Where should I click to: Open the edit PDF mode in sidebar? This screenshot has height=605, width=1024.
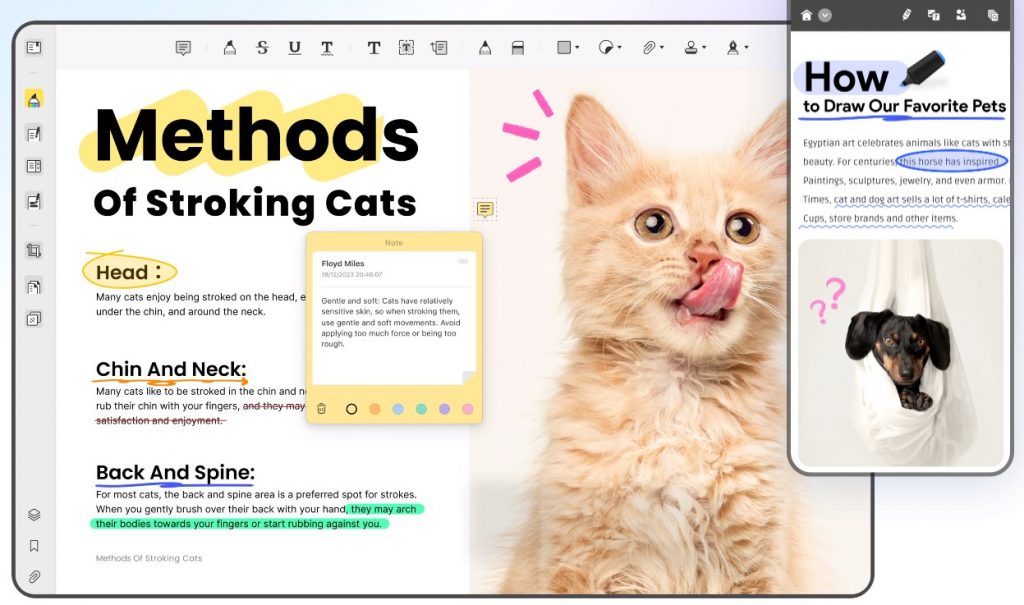pyautogui.click(x=34, y=134)
